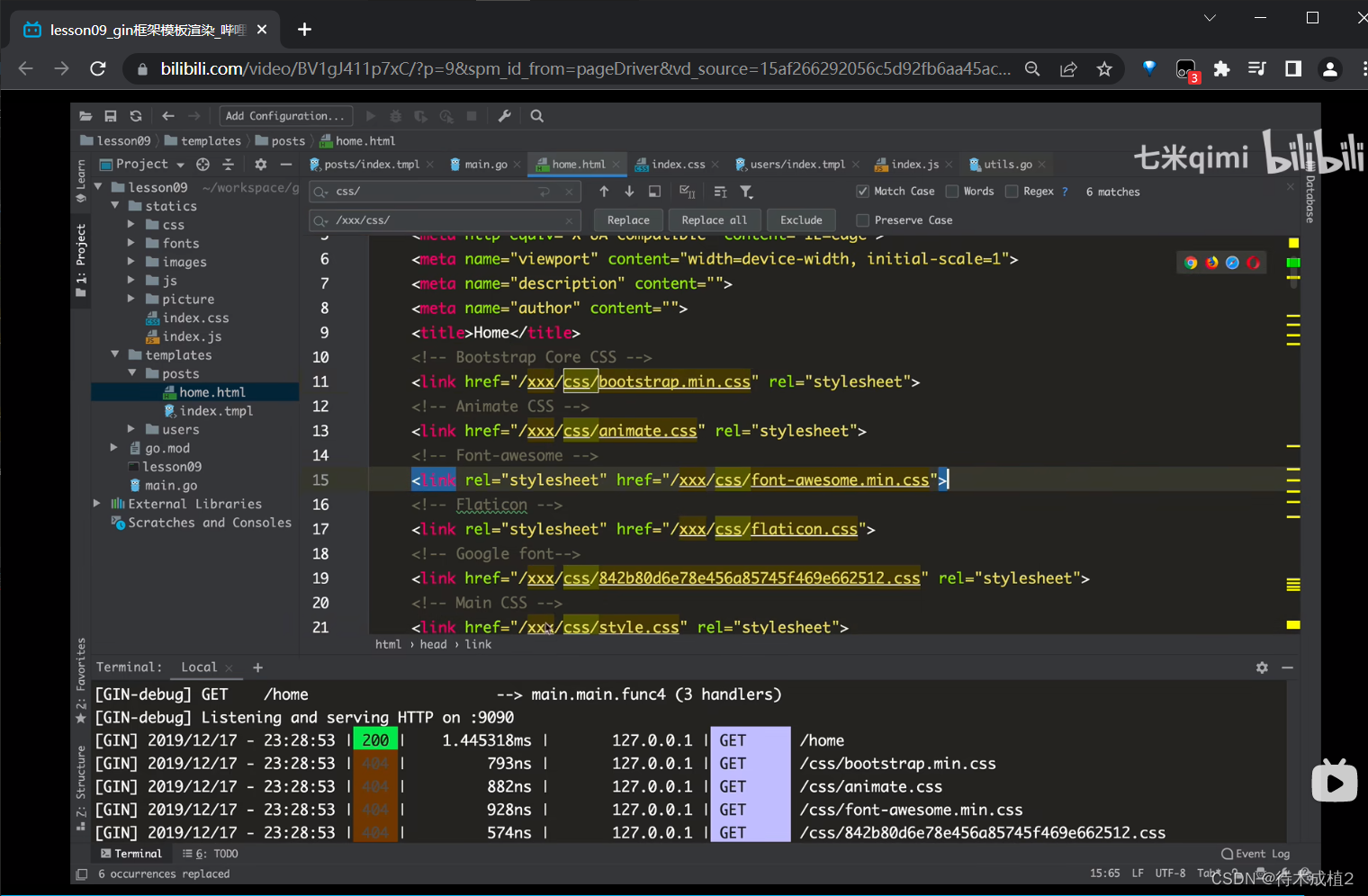This screenshot has height=896, width=1368.
Task: Expand the css folder in project tree
Action: 131,225
